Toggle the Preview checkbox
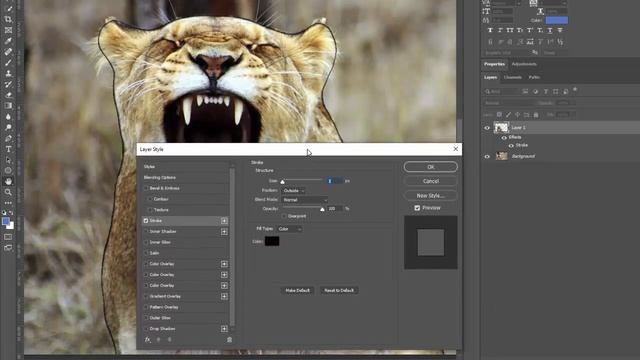The width and height of the screenshot is (640, 360). [417, 208]
